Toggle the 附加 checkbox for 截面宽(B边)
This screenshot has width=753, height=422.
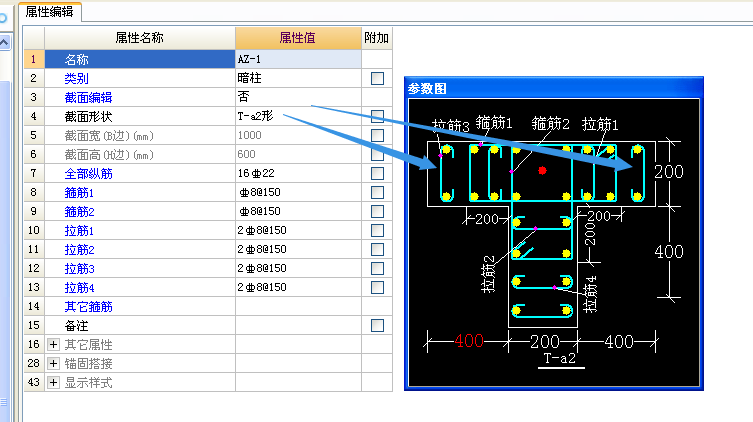(x=377, y=135)
